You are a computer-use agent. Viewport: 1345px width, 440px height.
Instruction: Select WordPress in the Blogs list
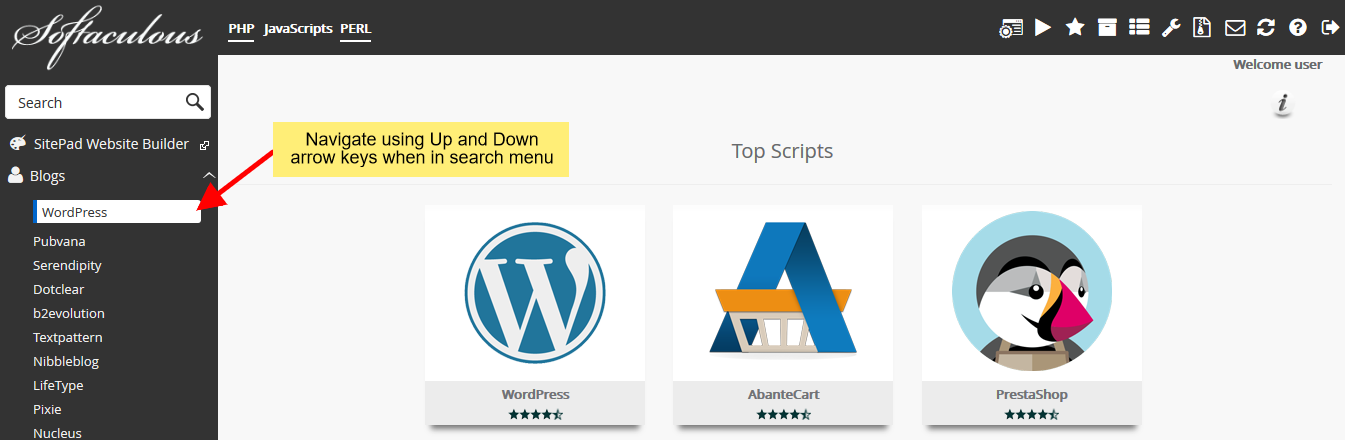(117, 212)
